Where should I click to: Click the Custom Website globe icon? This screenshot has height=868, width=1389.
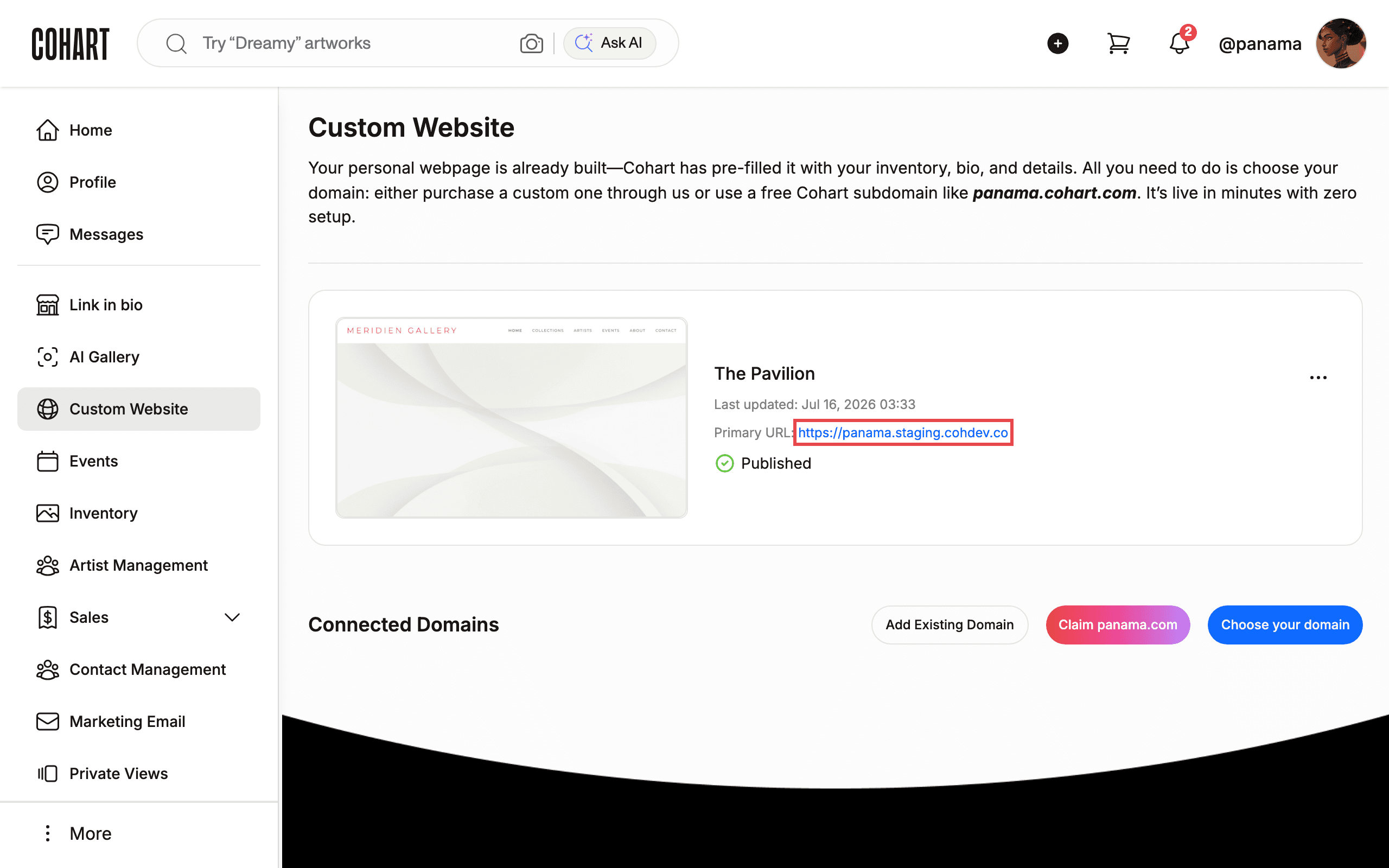click(48, 409)
